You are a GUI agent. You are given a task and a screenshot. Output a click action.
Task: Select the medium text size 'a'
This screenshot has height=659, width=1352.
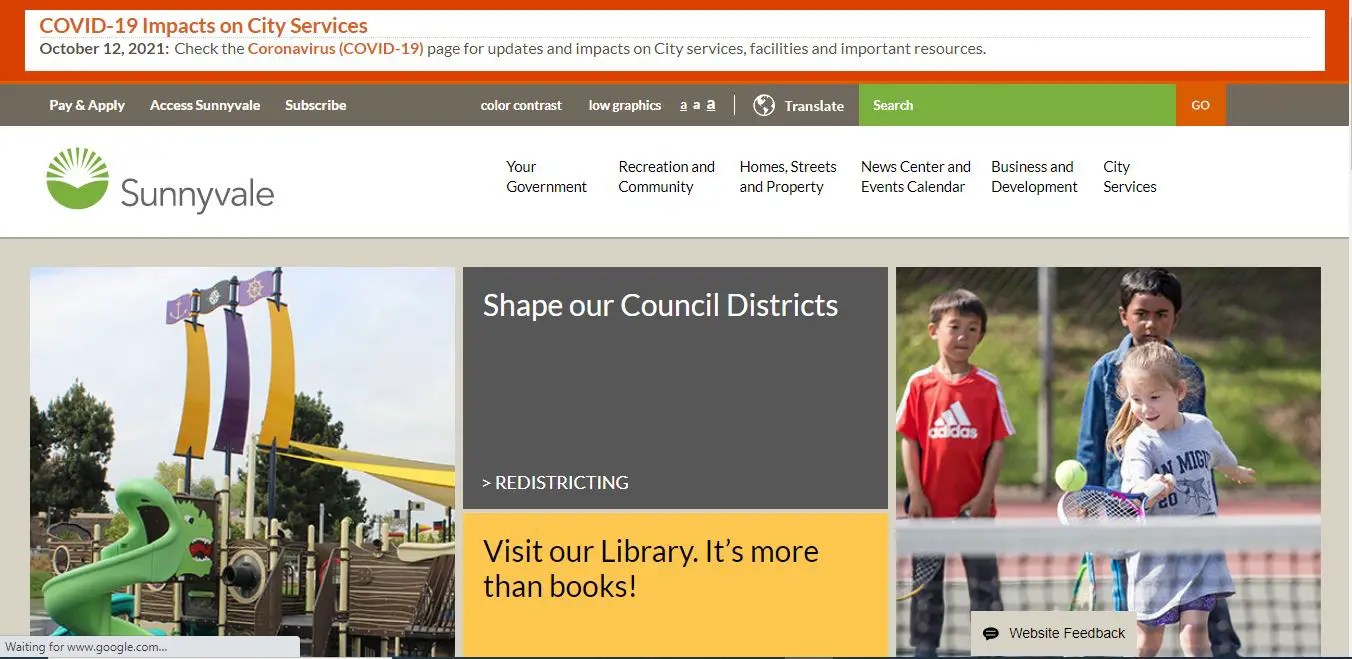(x=697, y=105)
